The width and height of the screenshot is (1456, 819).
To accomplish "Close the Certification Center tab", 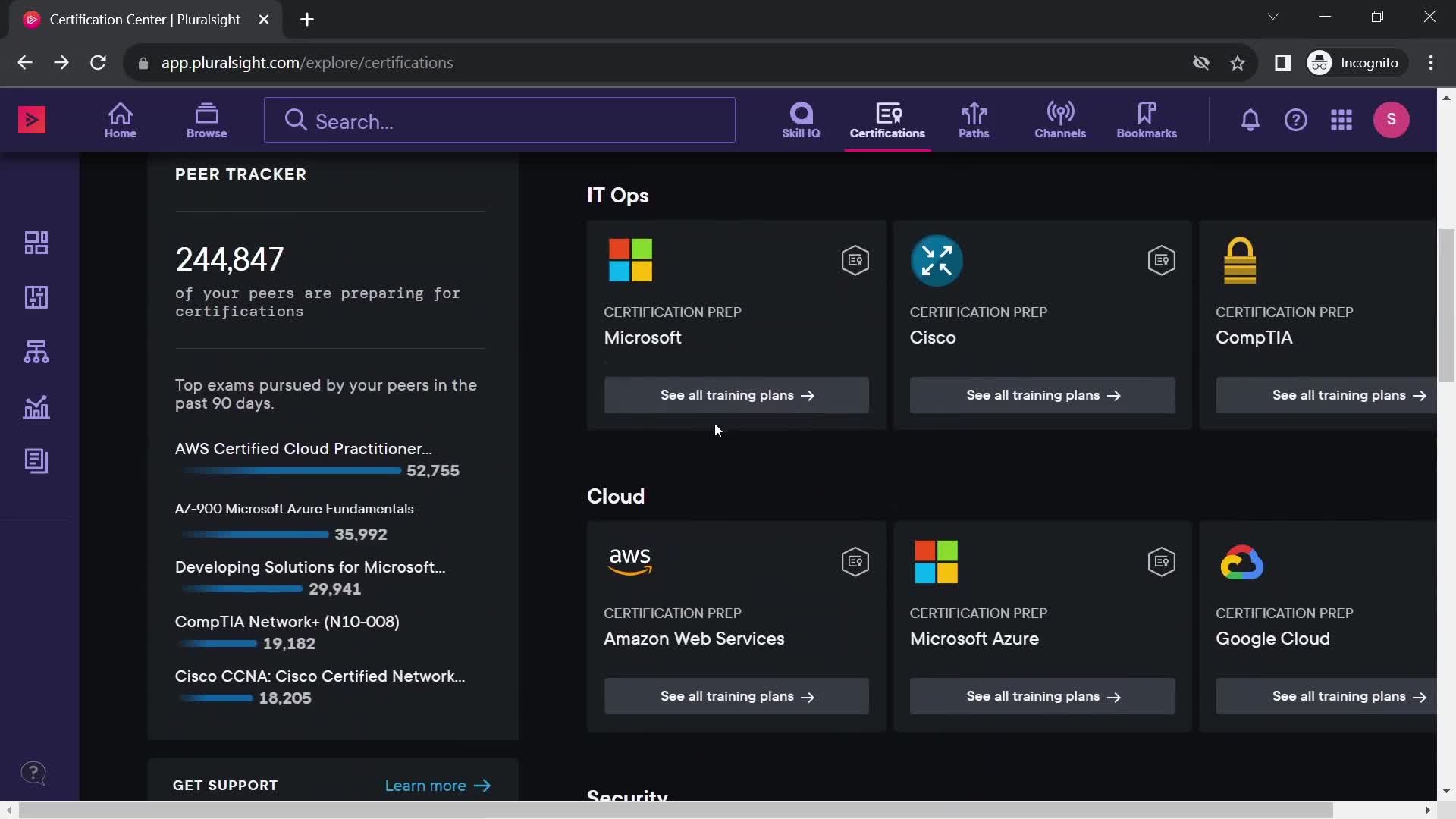I will point(264,20).
